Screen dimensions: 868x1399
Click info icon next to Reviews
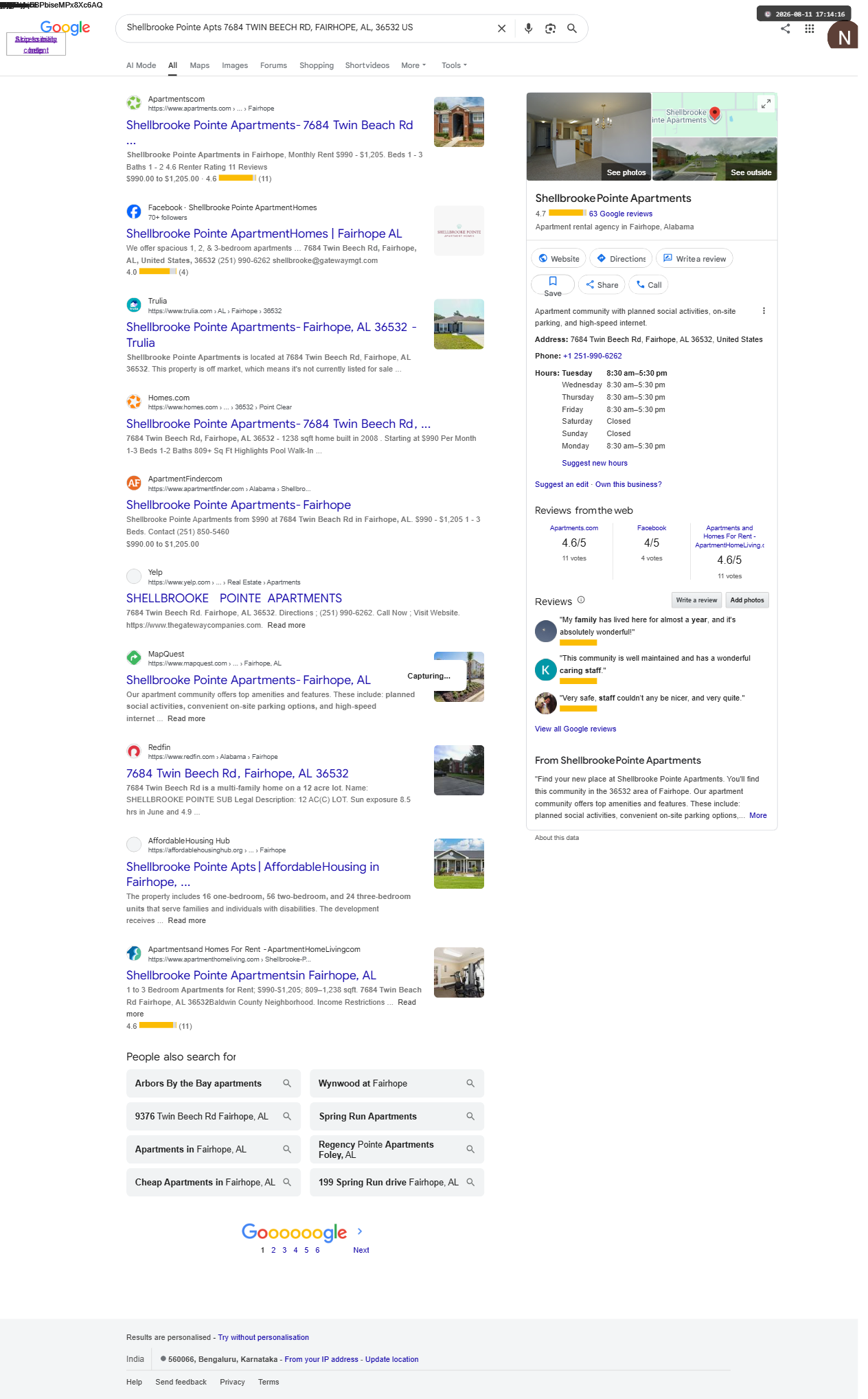[581, 600]
